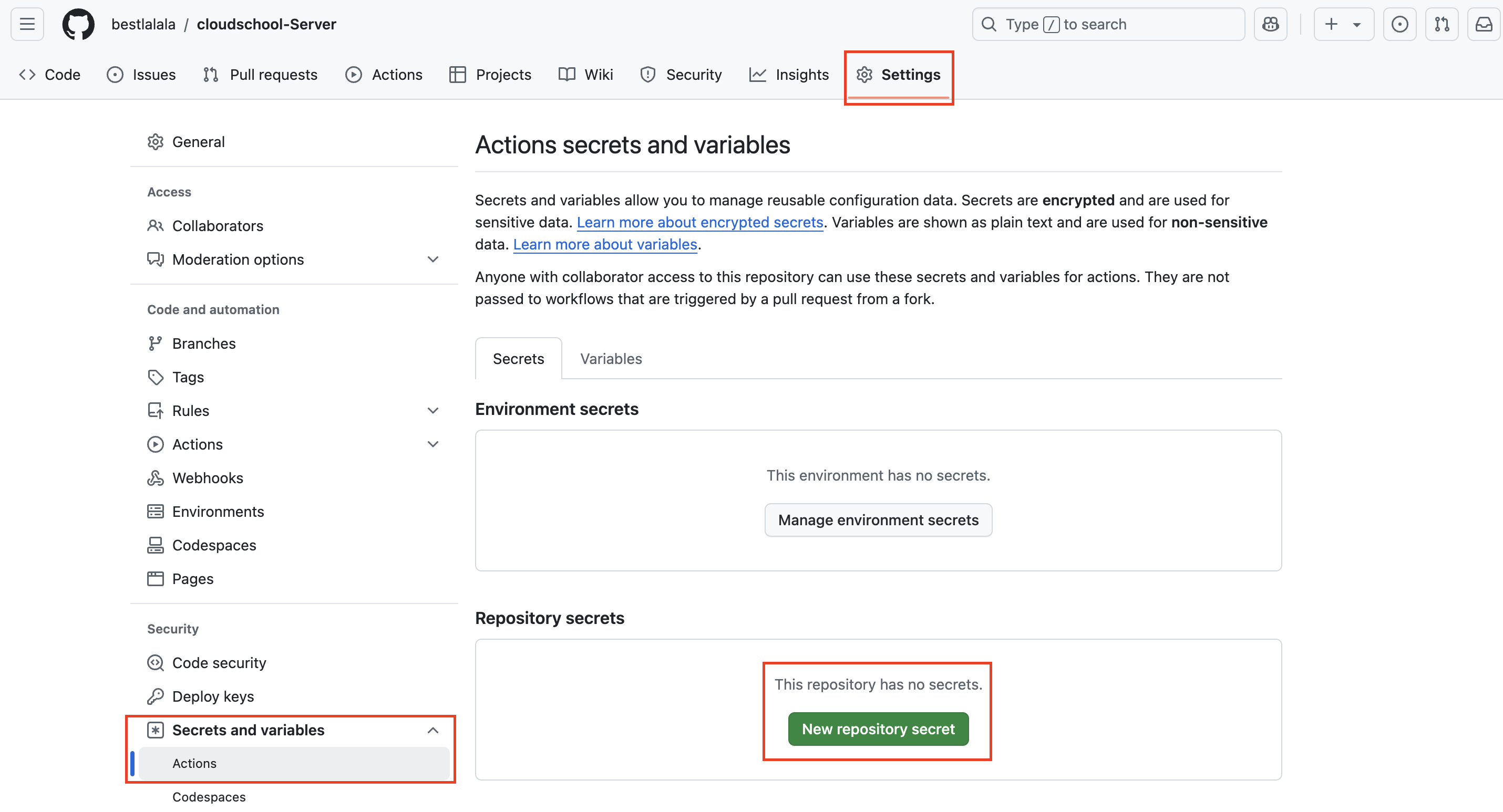Expand Moderation options chevron
This screenshot has width=1503, height=812.
coord(433,259)
